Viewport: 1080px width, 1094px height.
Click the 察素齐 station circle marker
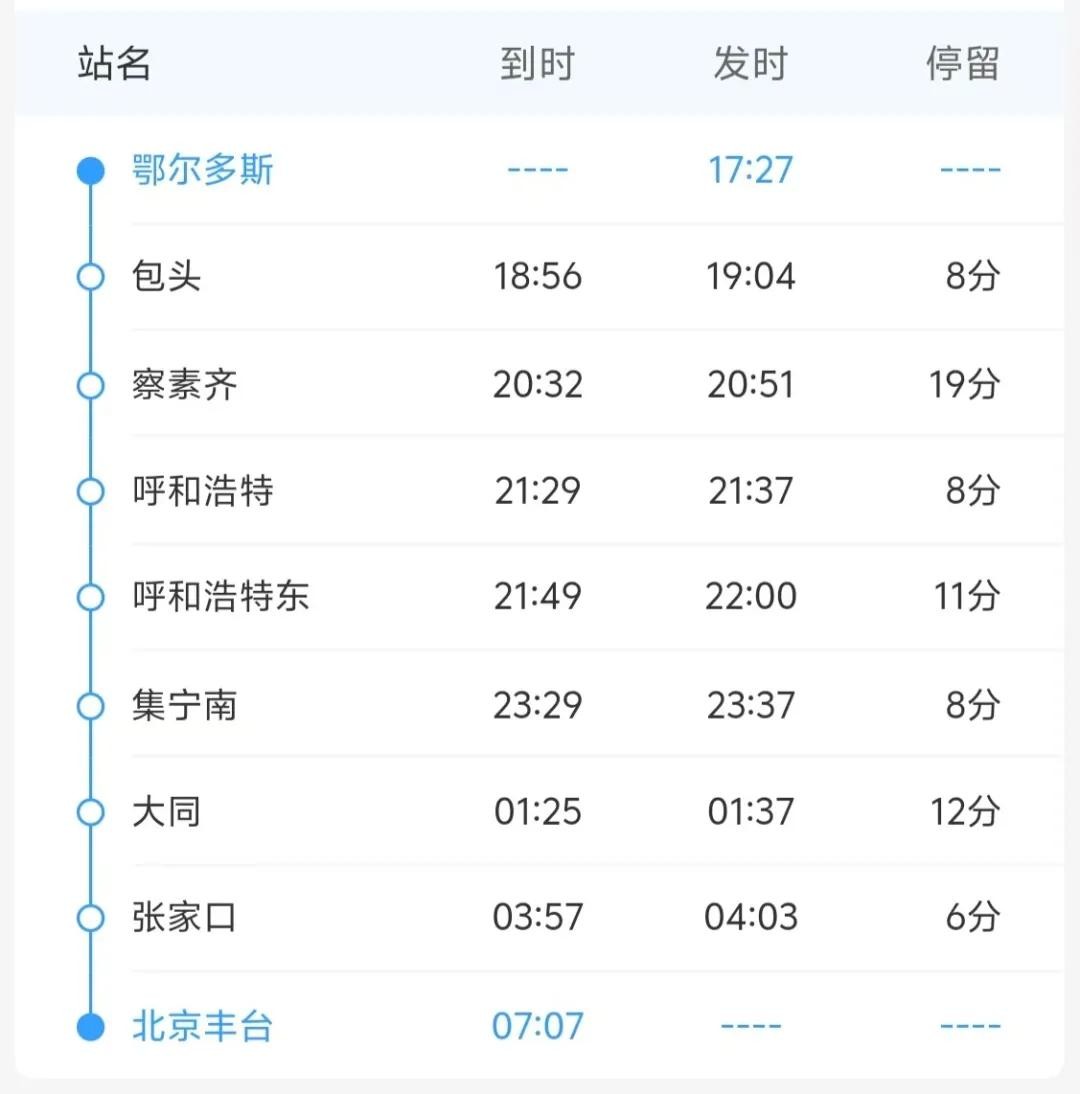(91, 385)
